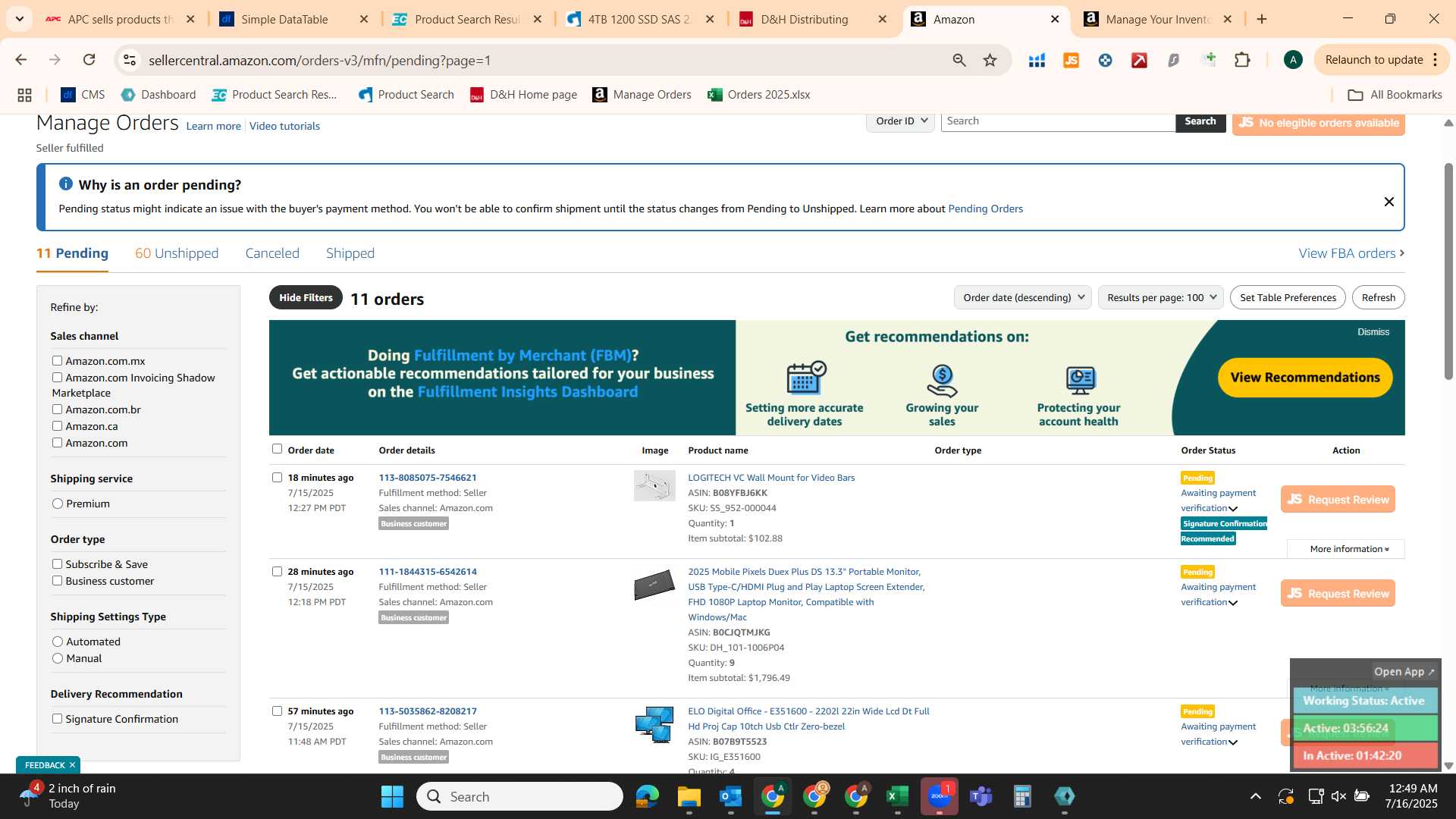
Task: Switch to the Shipped tab
Action: click(x=350, y=253)
